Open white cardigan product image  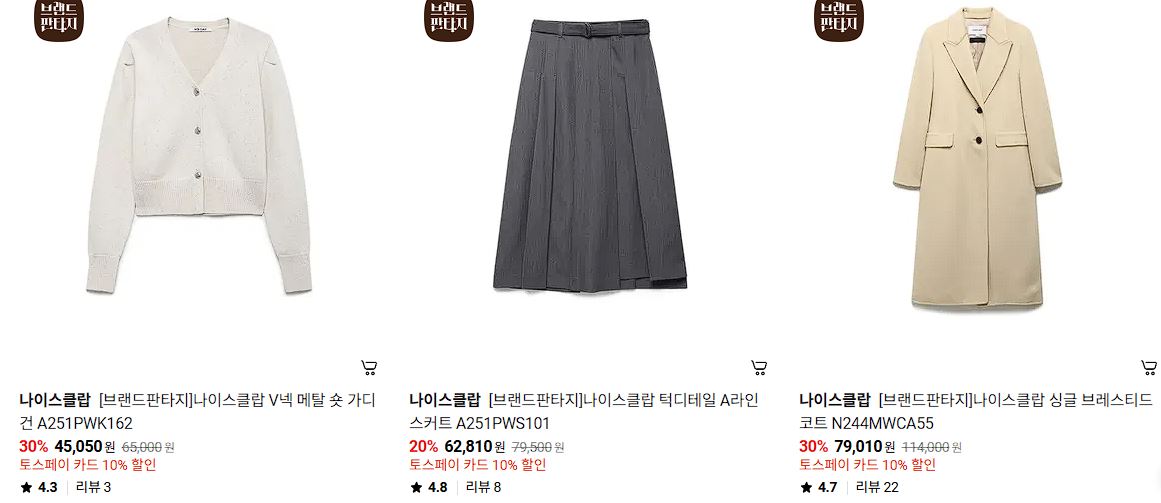pos(198,156)
